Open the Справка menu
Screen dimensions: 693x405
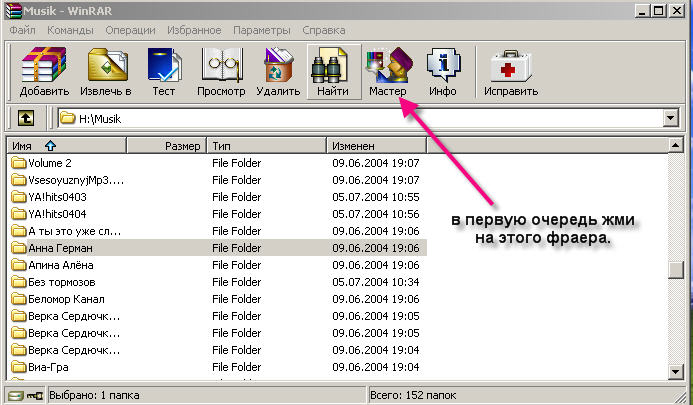point(324,30)
